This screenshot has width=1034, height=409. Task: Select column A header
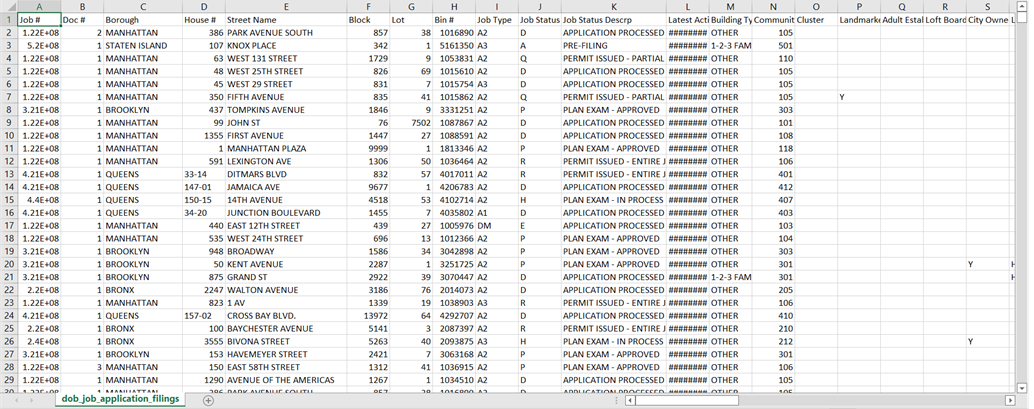click(x=40, y=7)
